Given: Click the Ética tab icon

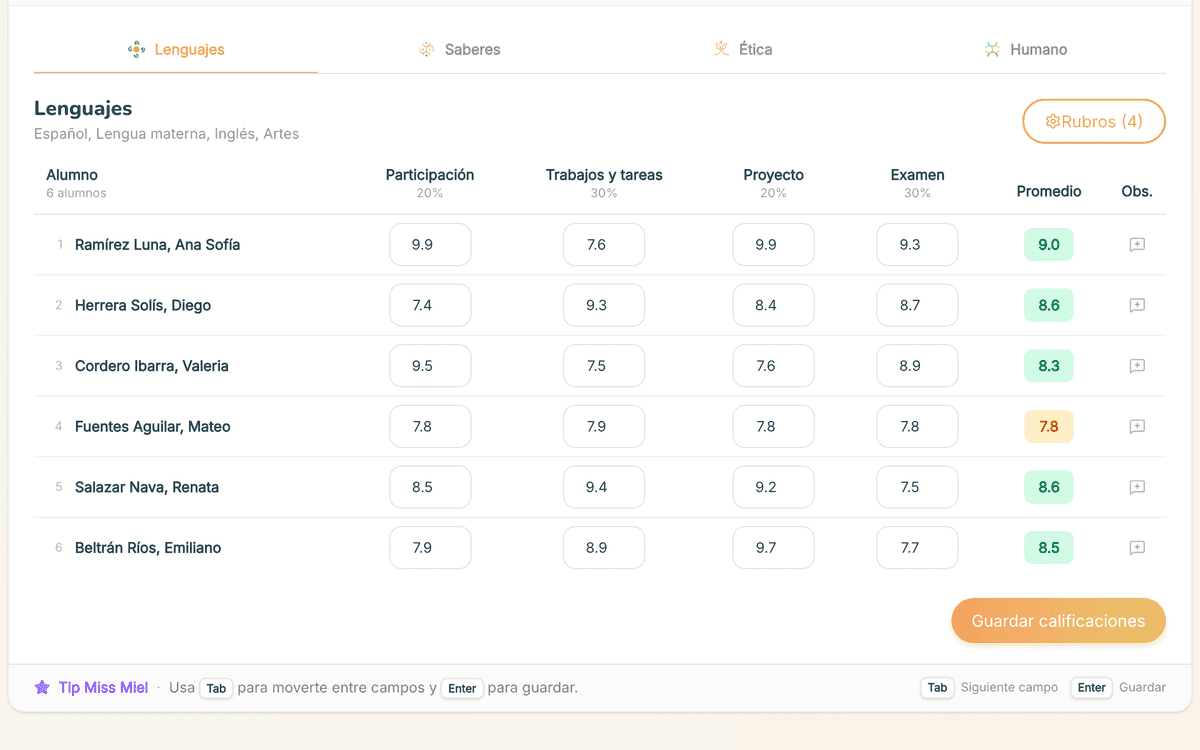Looking at the screenshot, I should coord(721,49).
